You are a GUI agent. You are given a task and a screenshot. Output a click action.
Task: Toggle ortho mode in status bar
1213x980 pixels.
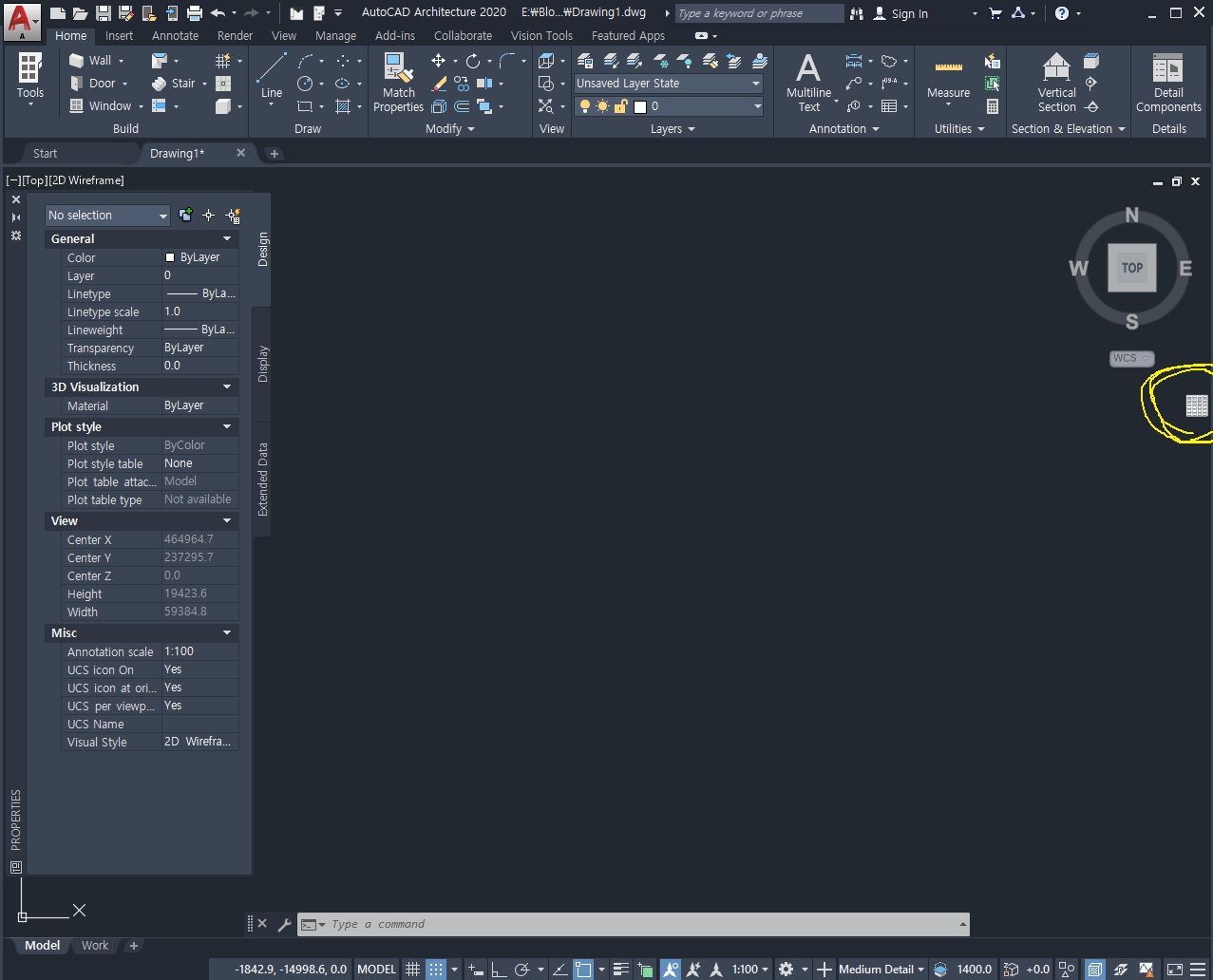tap(499, 970)
